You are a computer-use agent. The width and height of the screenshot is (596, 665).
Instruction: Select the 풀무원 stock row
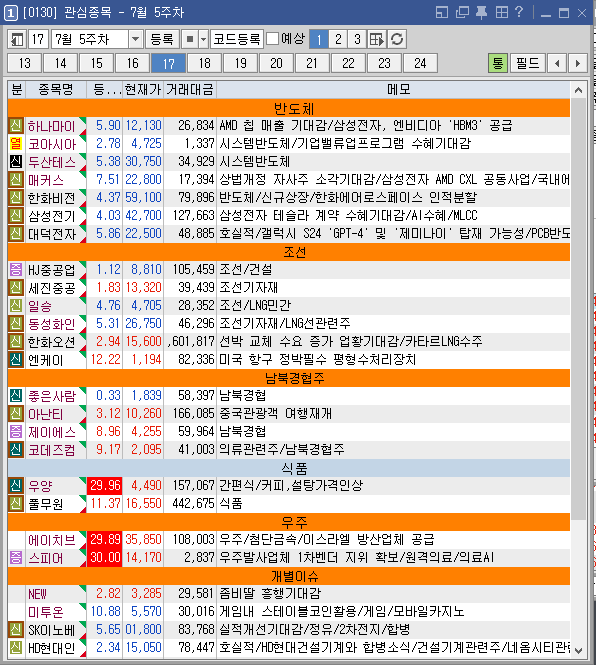pyautogui.click(x=289, y=503)
